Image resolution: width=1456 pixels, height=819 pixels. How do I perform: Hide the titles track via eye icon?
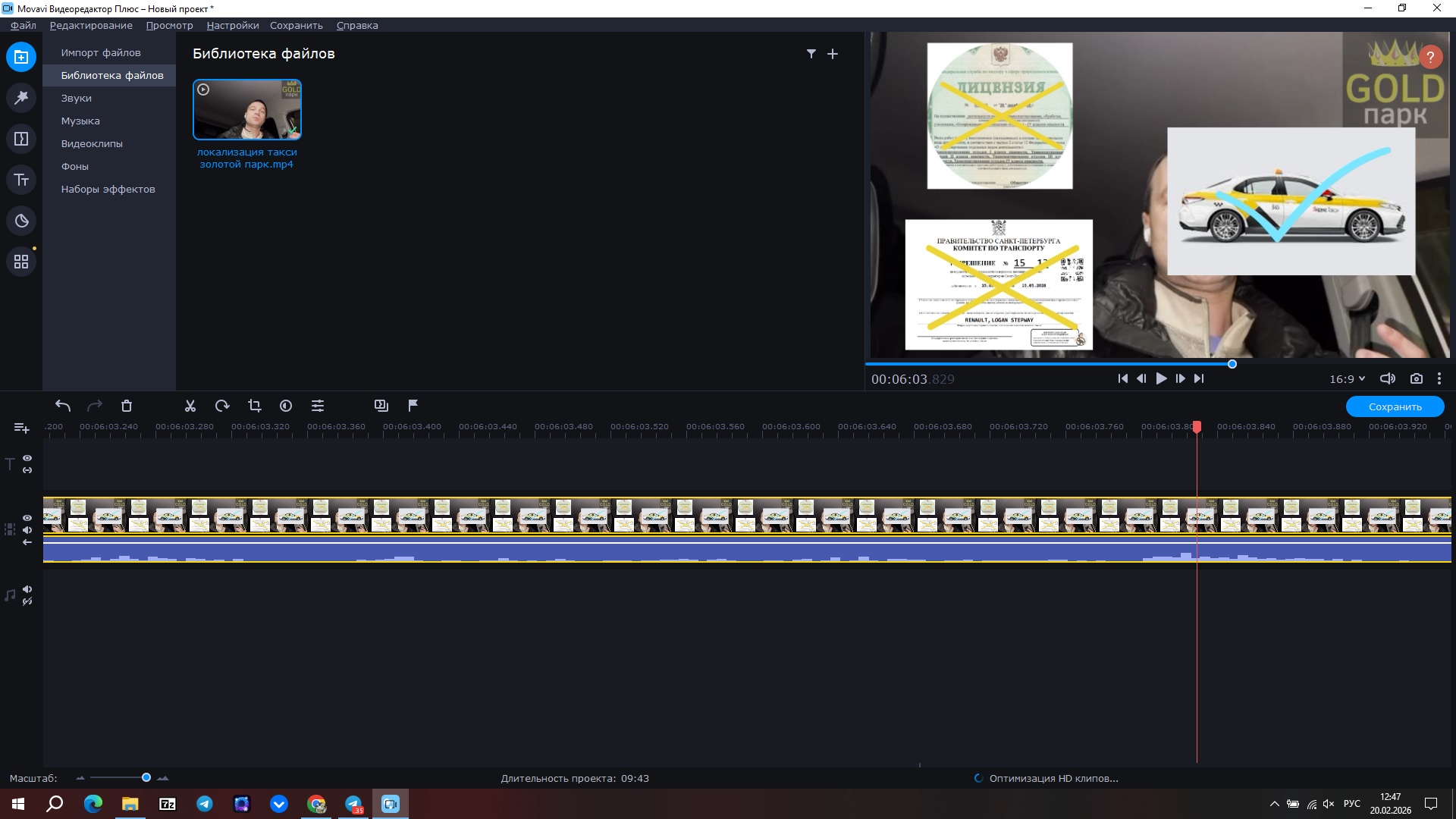(x=27, y=458)
